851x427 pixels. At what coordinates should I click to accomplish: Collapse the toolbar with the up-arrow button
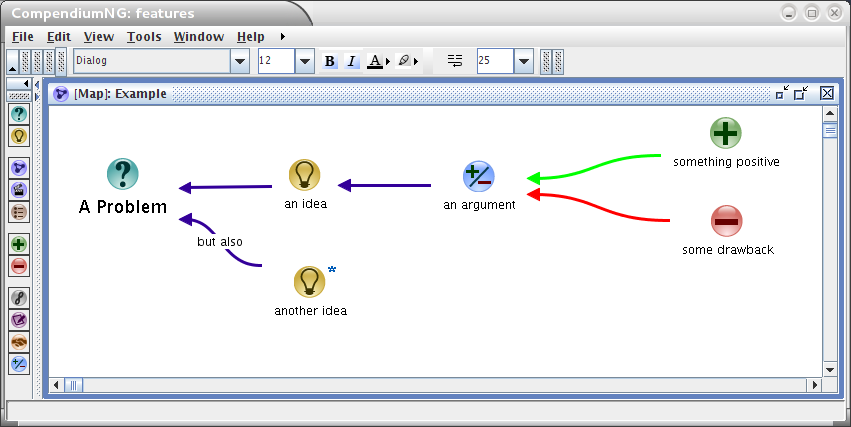point(12,61)
